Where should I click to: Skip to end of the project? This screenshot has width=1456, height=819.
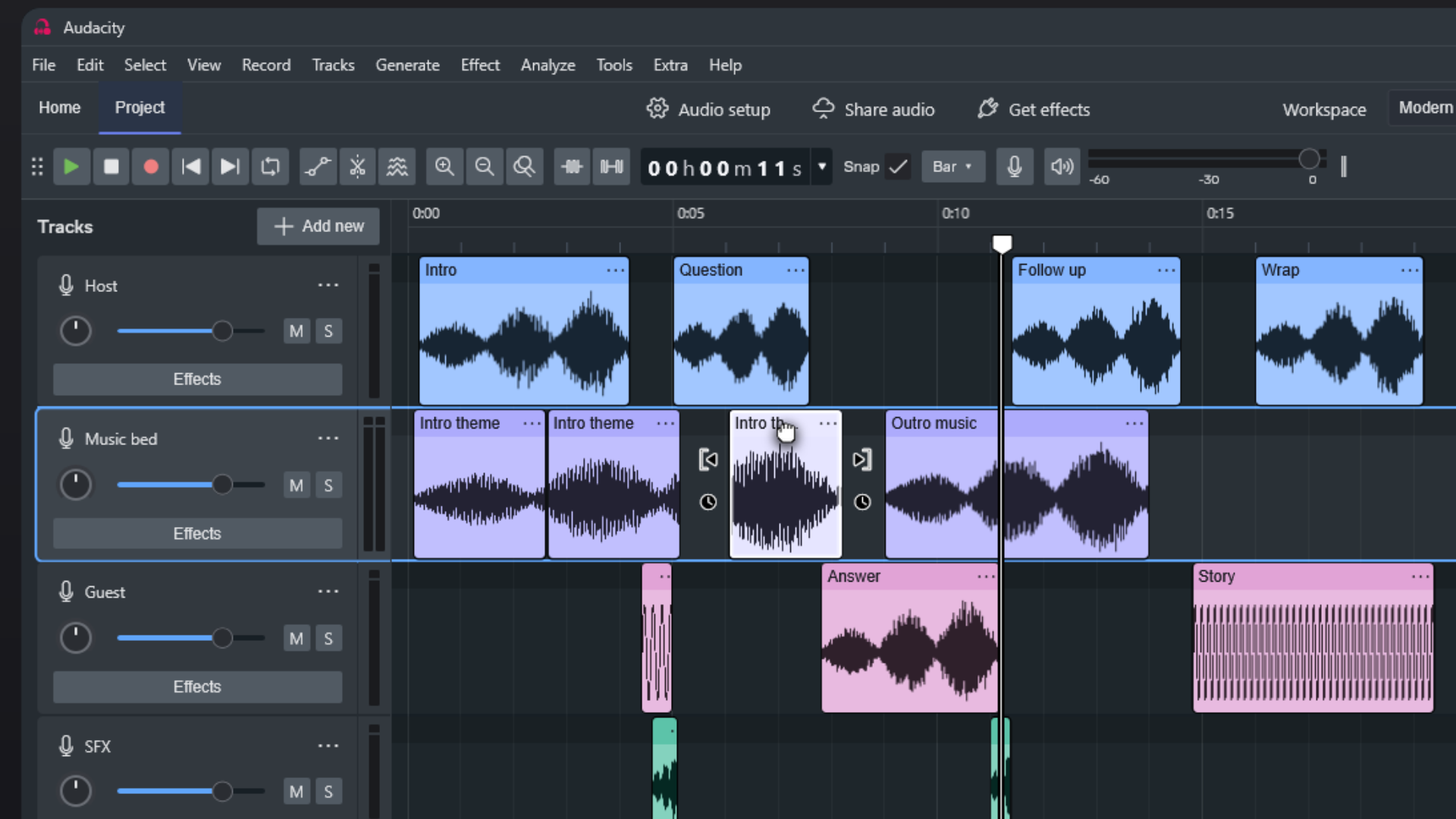pos(230,167)
